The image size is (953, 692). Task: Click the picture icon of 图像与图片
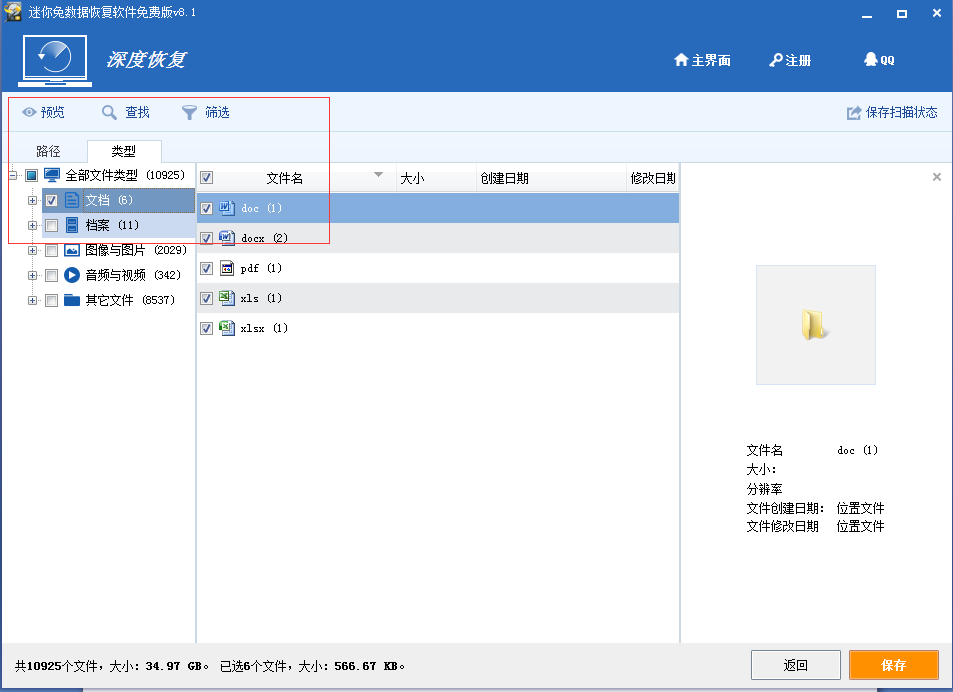[x=72, y=250]
